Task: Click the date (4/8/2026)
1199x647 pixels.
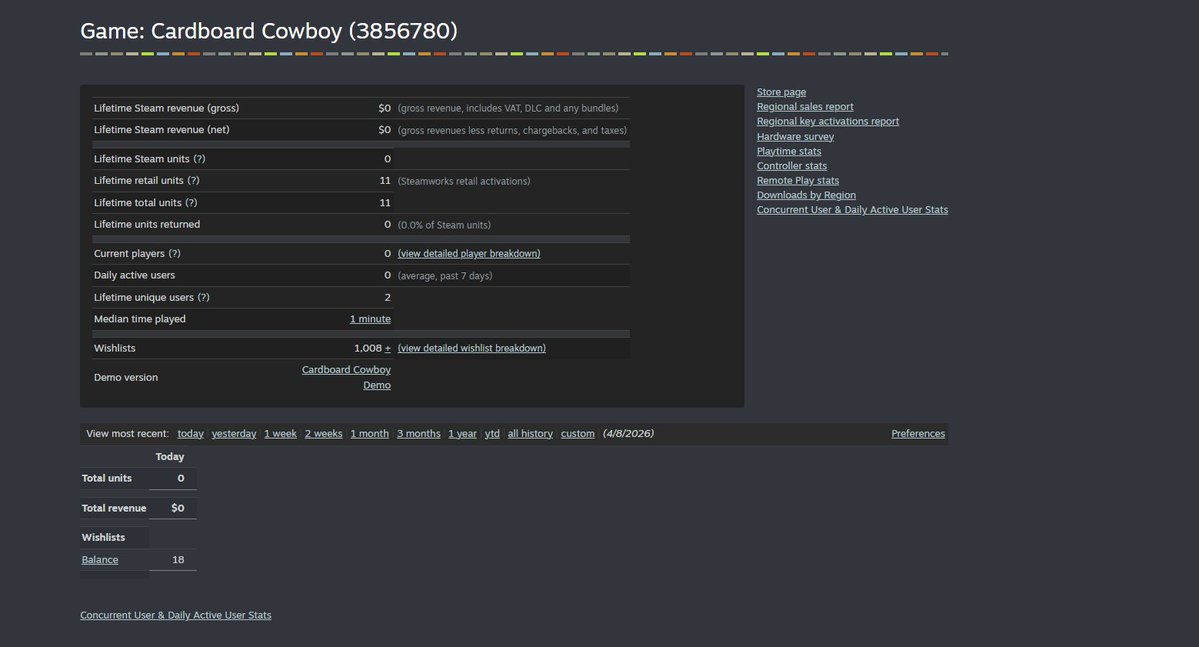Action: (x=628, y=434)
